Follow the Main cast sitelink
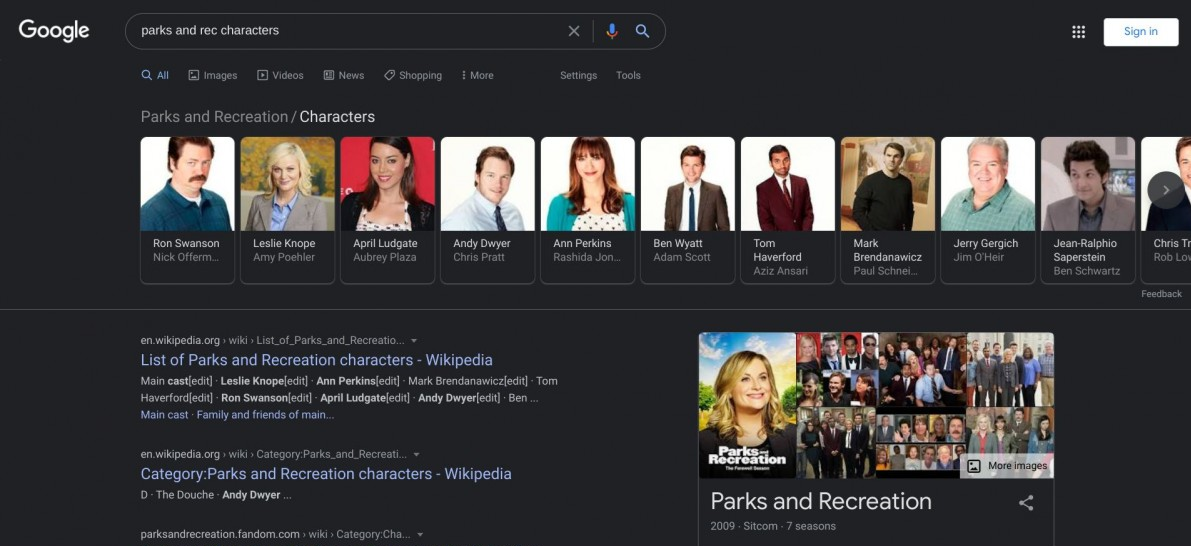Viewport: 1191px width, 546px height. click(164, 415)
